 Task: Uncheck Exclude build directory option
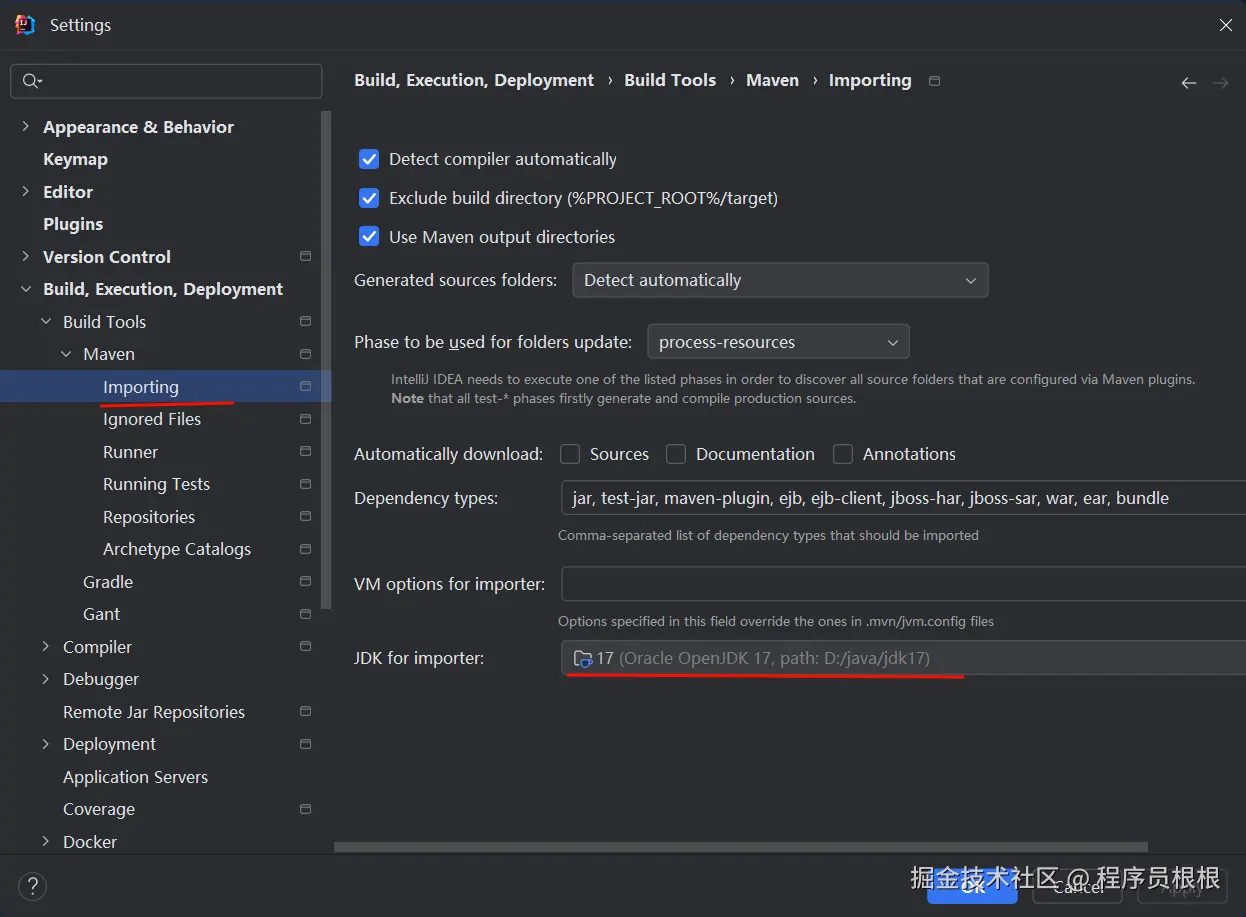[369, 198]
